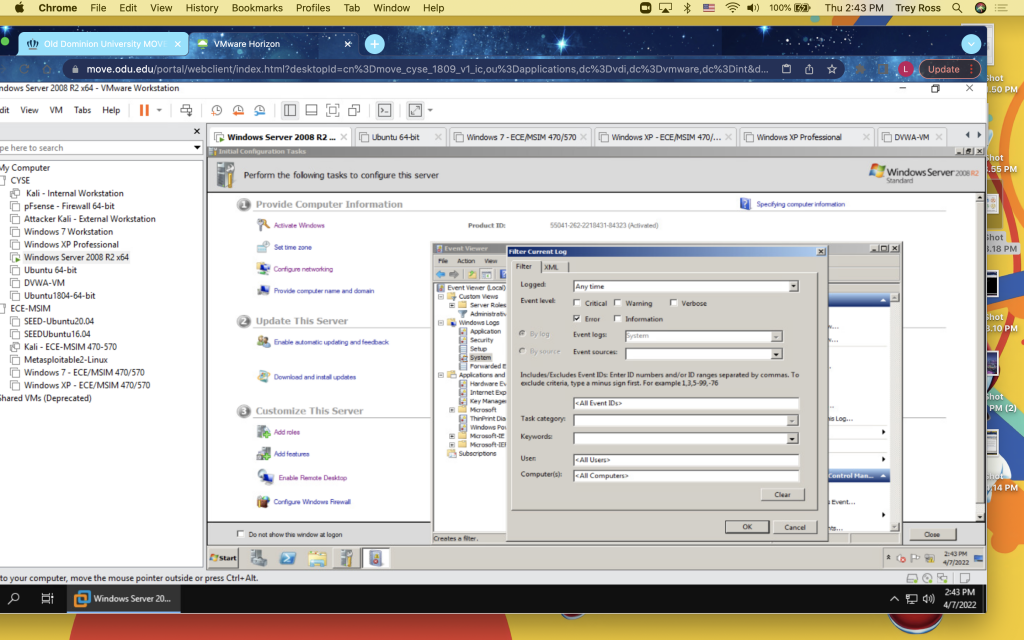Click the Chrome share page icon
The width and height of the screenshot is (1024, 640).
[x=809, y=69]
